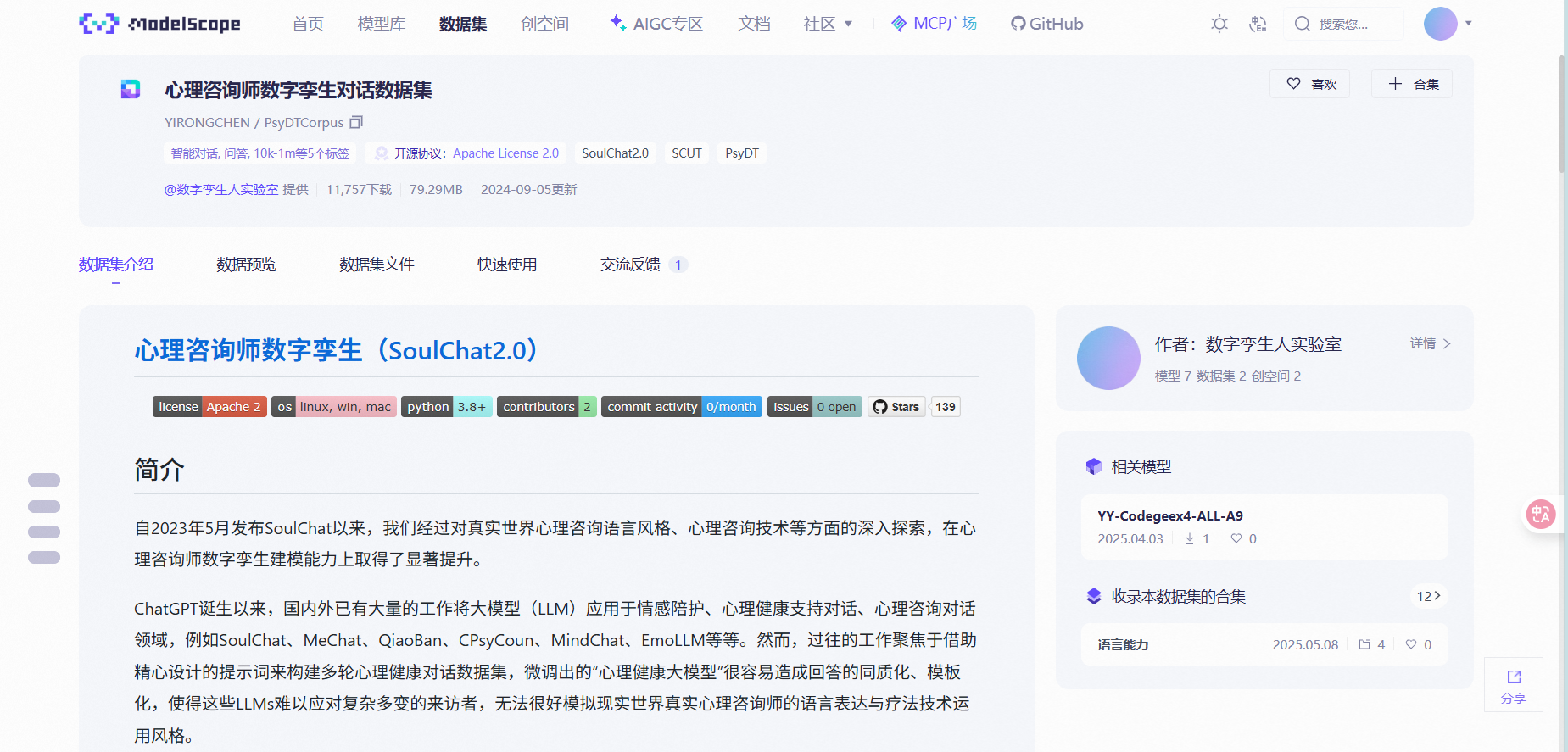
Task: Click the user avatar in navbar
Action: point(1440,24)
